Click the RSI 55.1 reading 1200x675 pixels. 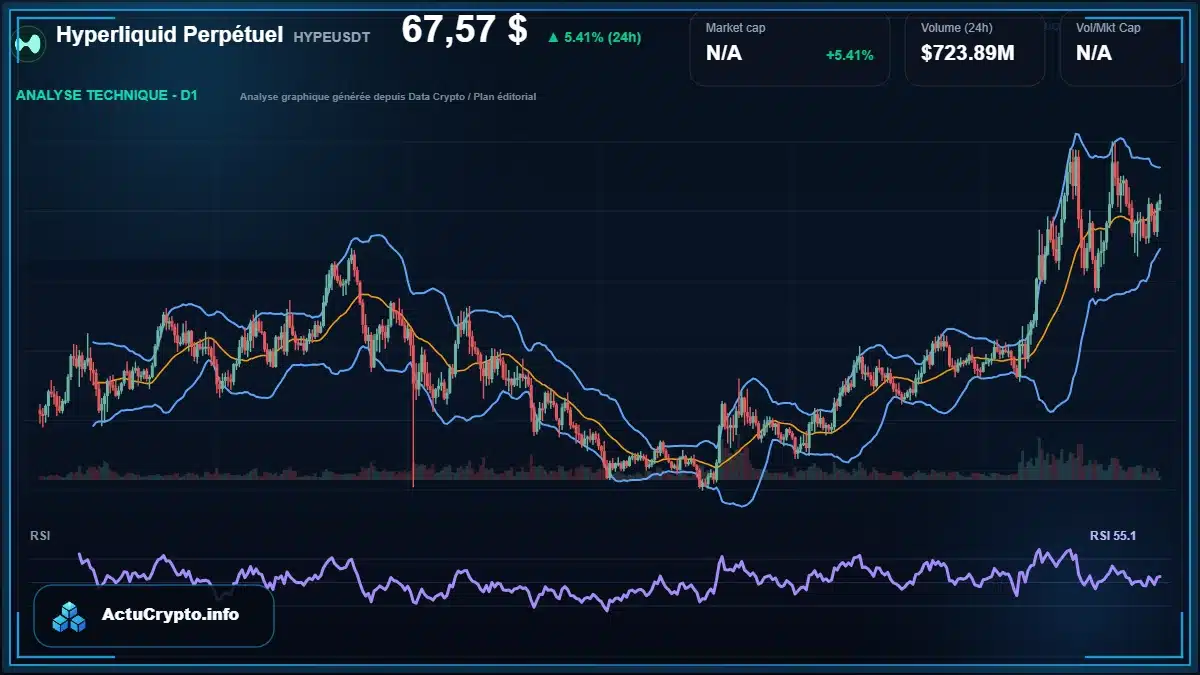point(1113,536)
